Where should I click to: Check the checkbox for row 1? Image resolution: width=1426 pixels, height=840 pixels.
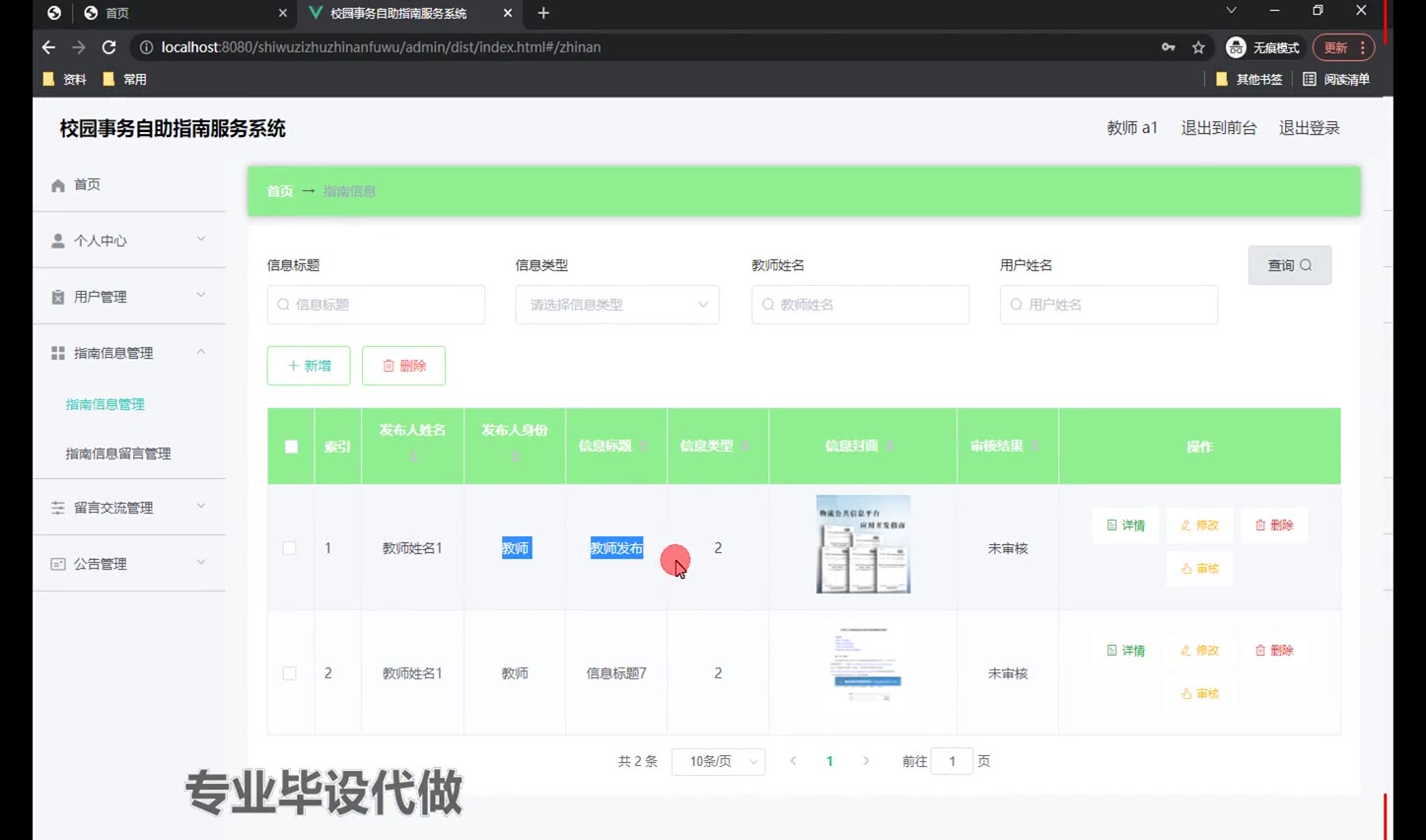[x=290, y=548]
